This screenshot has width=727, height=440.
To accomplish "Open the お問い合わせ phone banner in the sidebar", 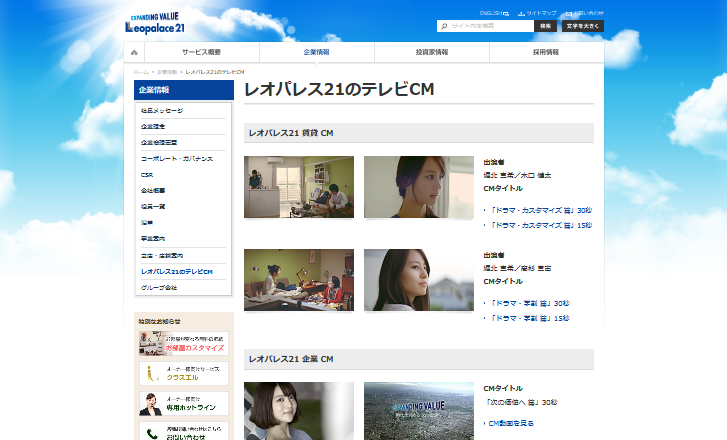I will [184, 431].
